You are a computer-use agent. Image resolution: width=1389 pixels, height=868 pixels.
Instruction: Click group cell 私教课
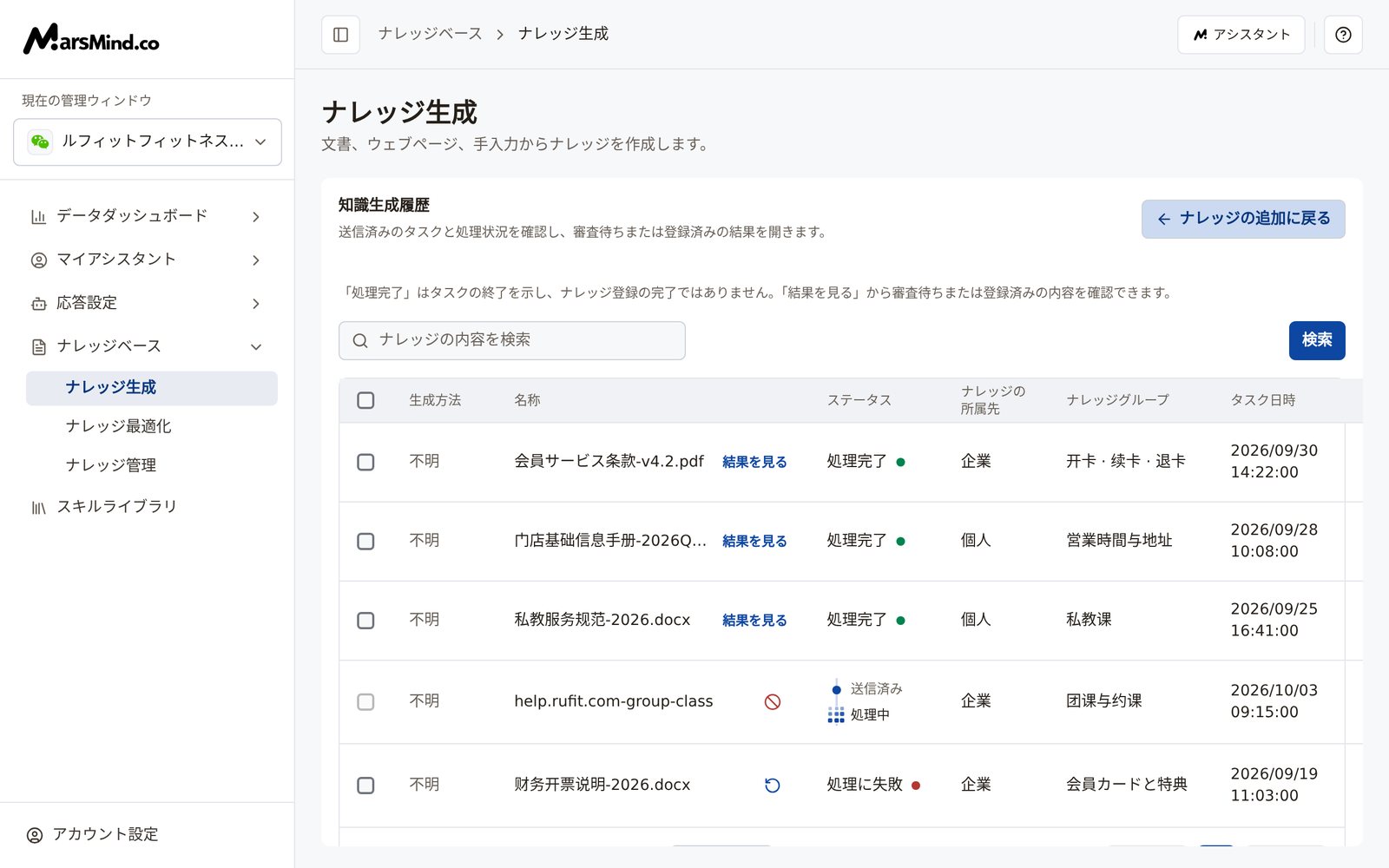(1089, 621)
